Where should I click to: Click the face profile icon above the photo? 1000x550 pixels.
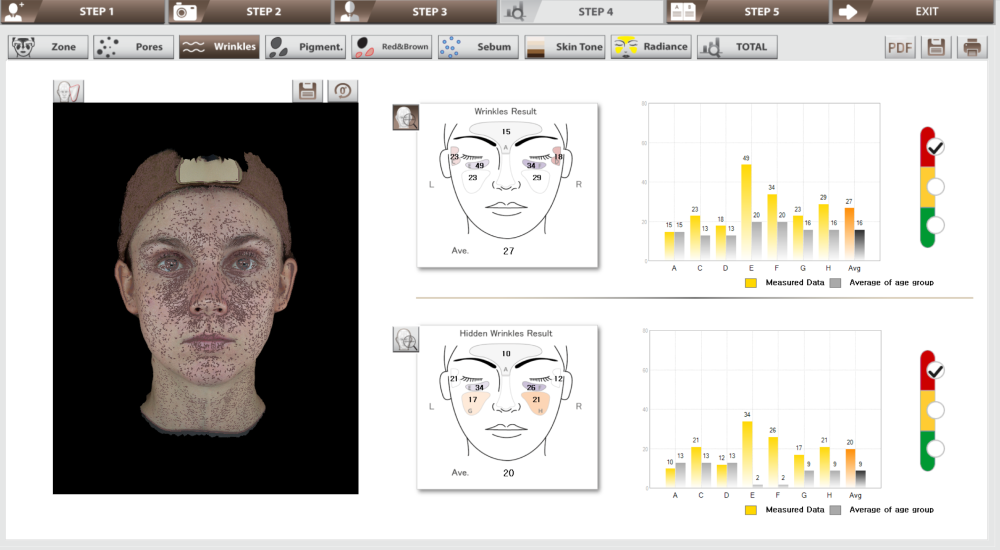pos(68,91)
